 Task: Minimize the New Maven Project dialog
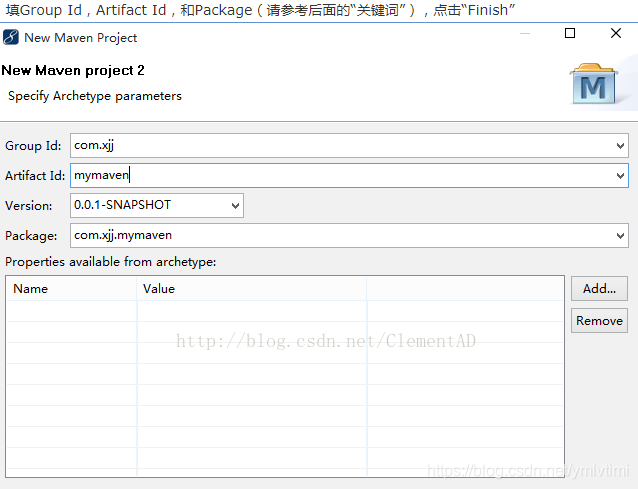525,33
